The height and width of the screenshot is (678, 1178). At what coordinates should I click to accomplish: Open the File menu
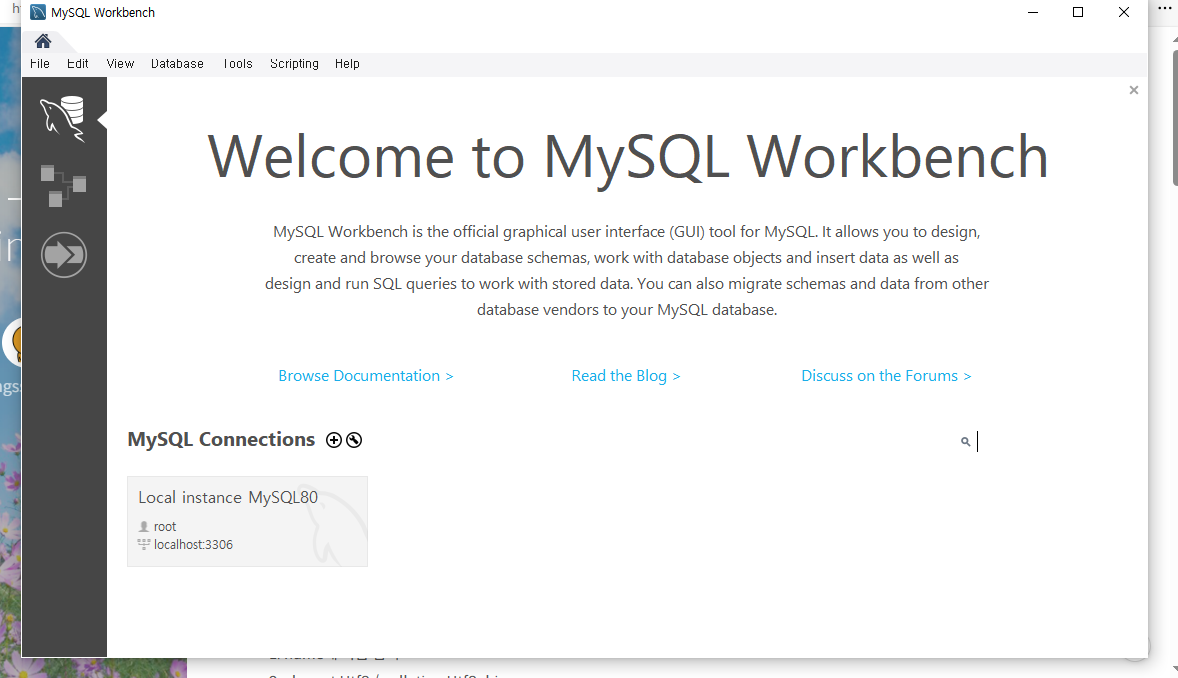pyautogui.click(x=40, y=64)
